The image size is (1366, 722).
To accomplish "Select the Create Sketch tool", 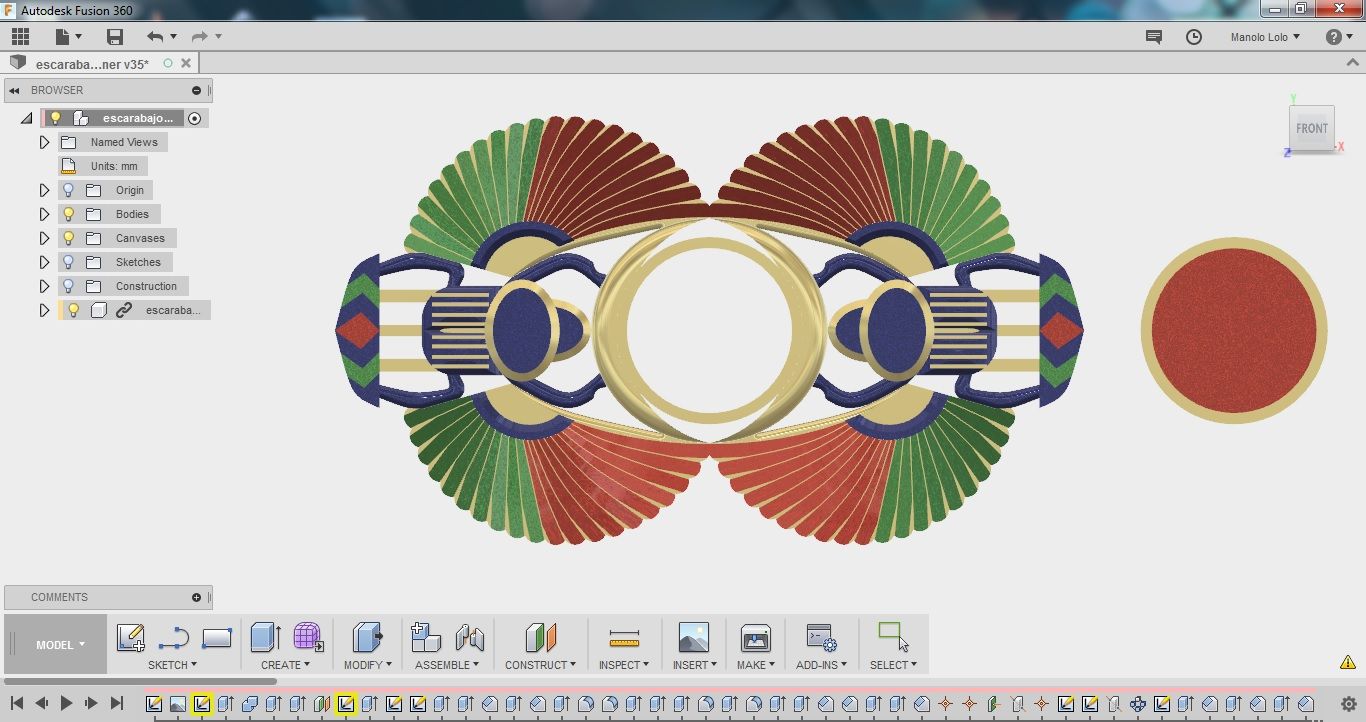I will coord(130,637).
